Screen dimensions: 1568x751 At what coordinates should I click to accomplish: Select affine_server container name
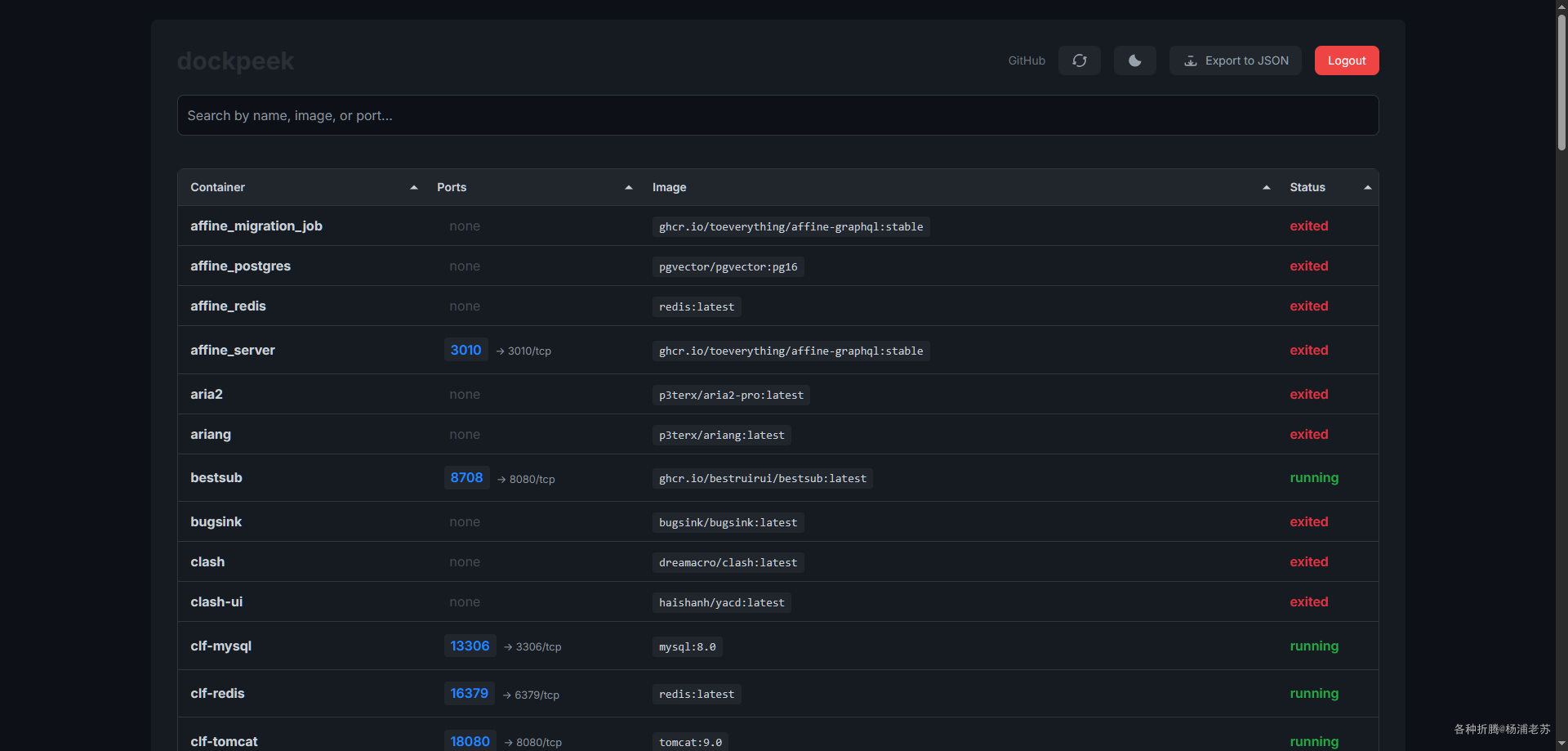(233, 350)
